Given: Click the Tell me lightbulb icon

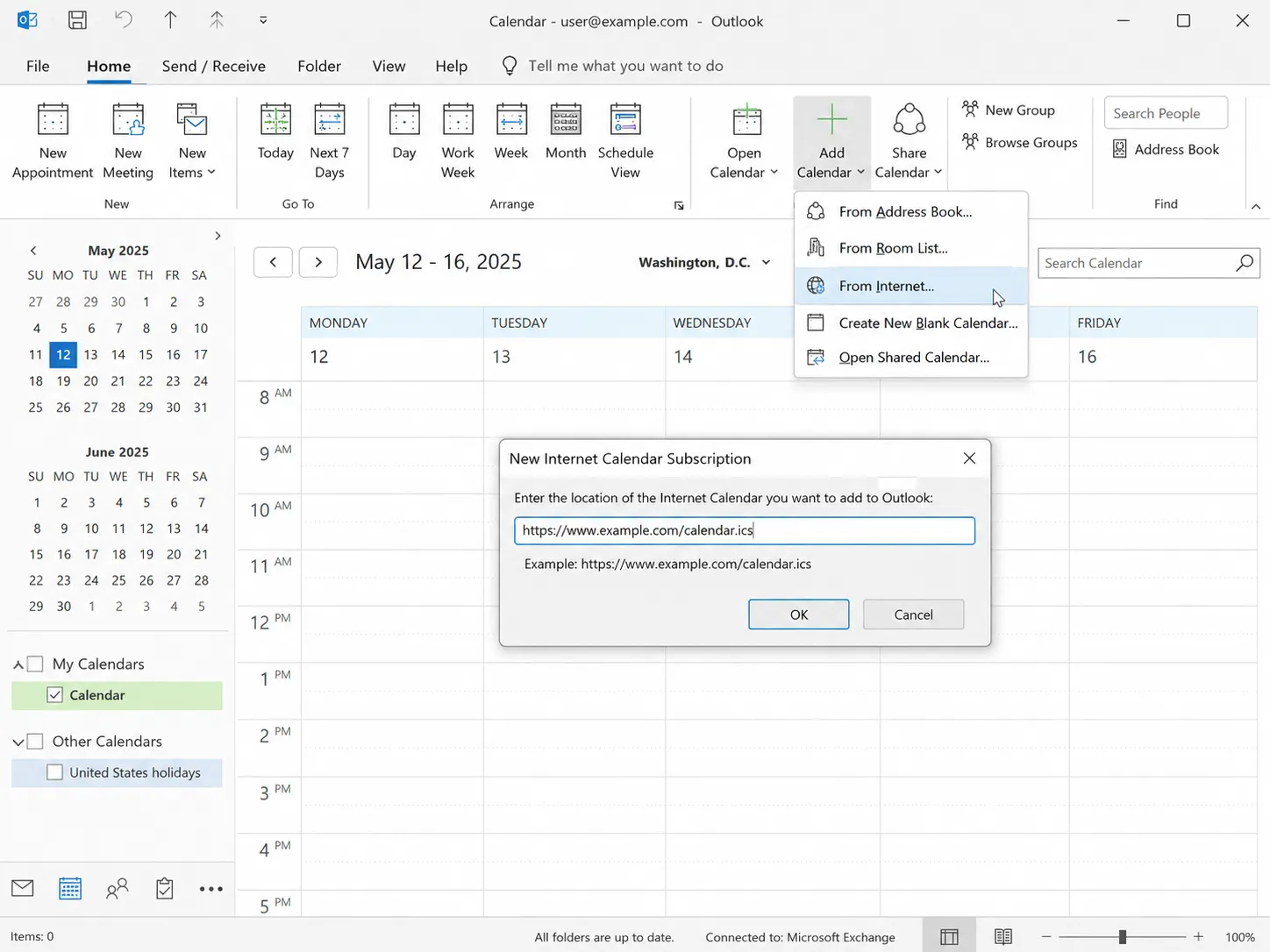Looking at the screenshot, I should (x=509, y=66).
